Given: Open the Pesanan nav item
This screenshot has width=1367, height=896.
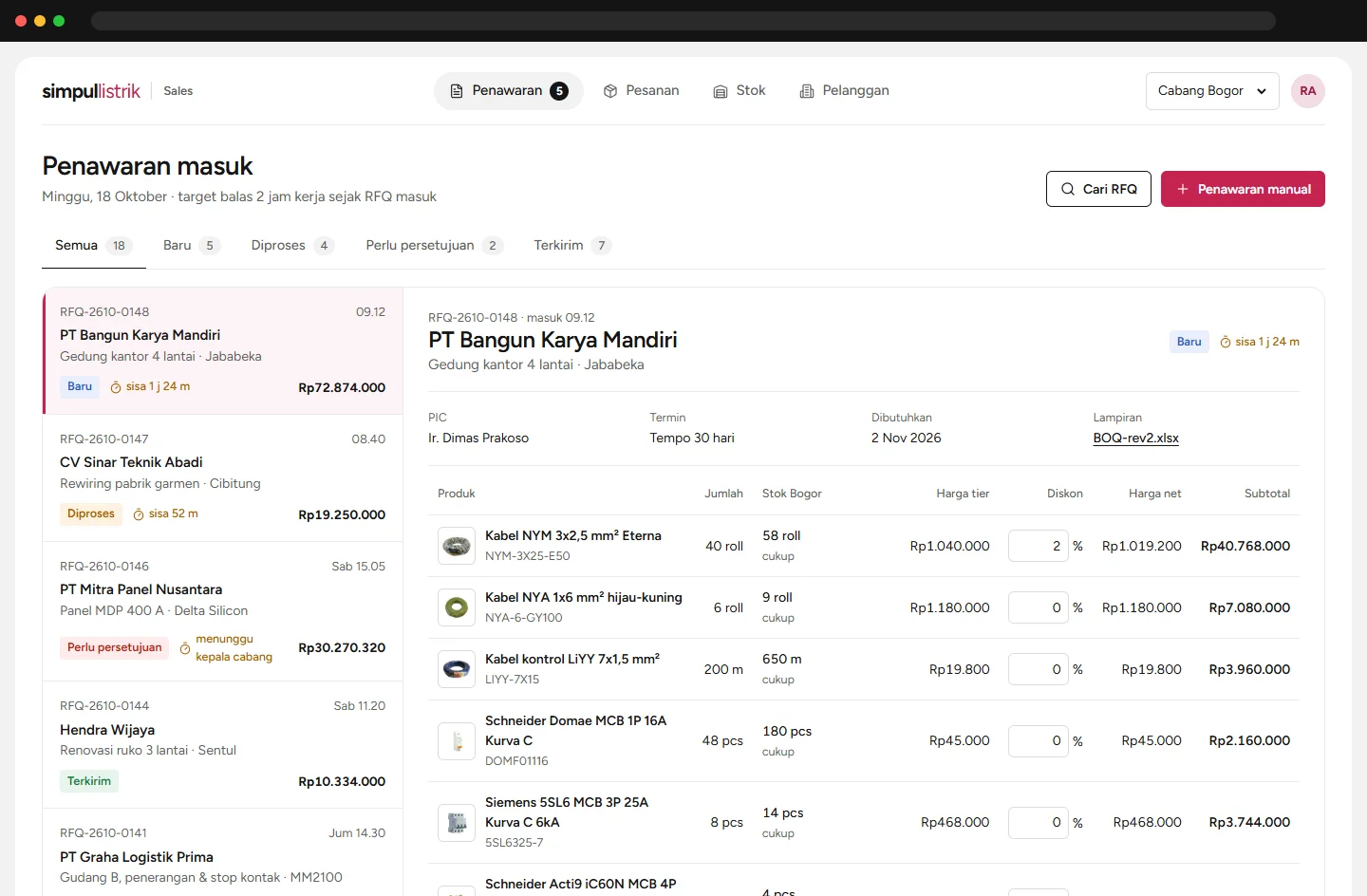Looking at the screenshot, I should coord(642,91).
